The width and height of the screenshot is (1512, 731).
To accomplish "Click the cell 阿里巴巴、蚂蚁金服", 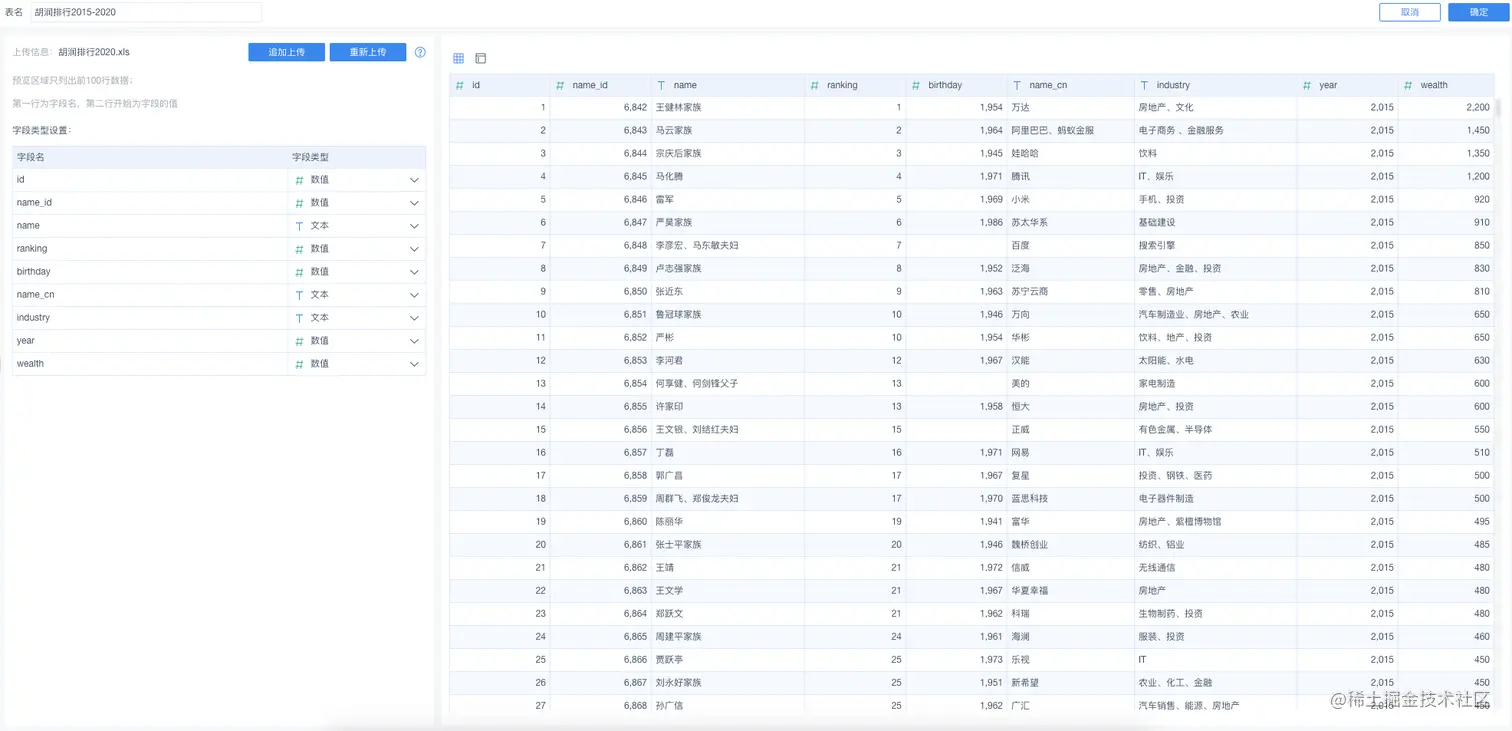I will click(1069, 130).
